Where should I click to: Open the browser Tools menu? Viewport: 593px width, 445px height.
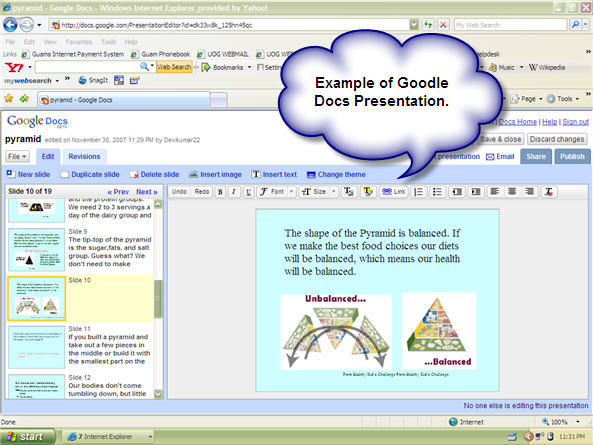[x=109, y=42]
